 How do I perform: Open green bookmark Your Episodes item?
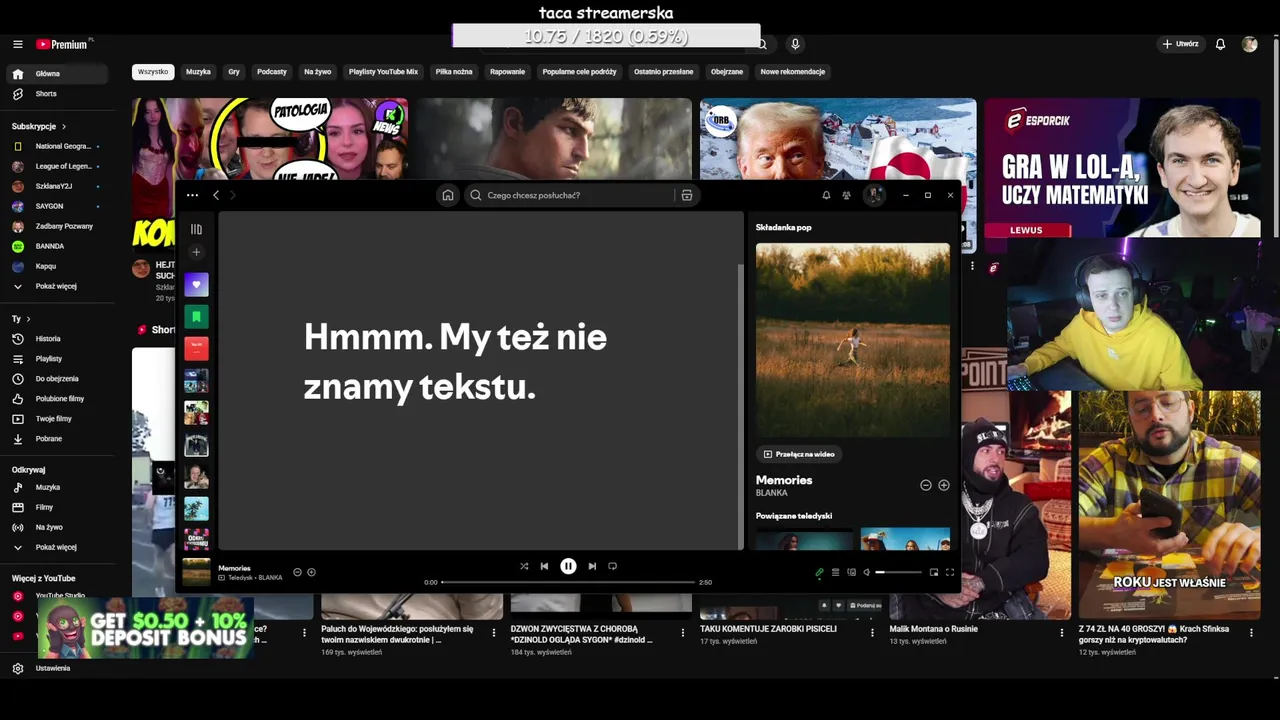196,316
